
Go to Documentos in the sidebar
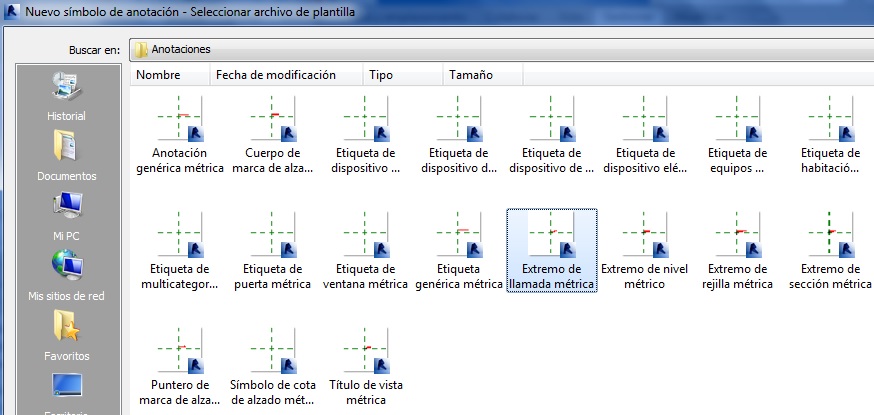pyautogui.click(x=66, y=155)
